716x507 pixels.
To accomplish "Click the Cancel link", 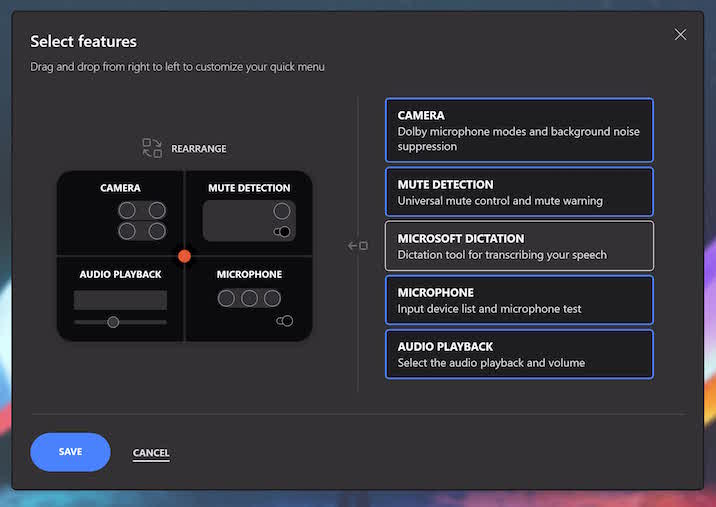I will tap(151, 453).
